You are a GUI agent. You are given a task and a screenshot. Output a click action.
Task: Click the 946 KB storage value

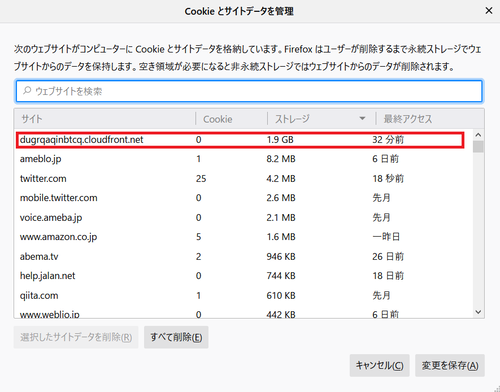point(281,257)
